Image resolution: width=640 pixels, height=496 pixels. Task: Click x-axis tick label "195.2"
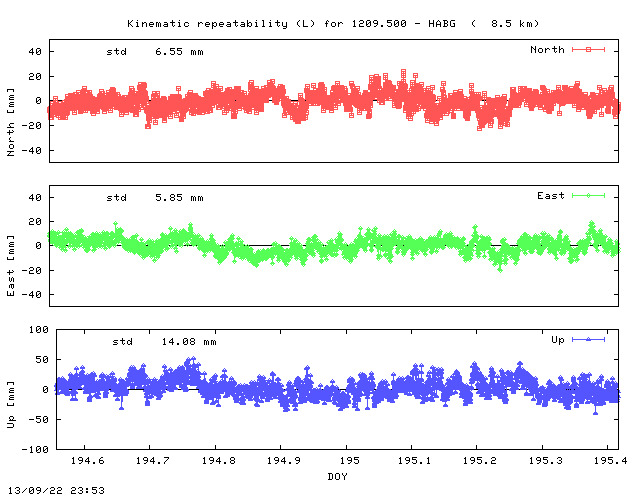[x=480, y=461]
